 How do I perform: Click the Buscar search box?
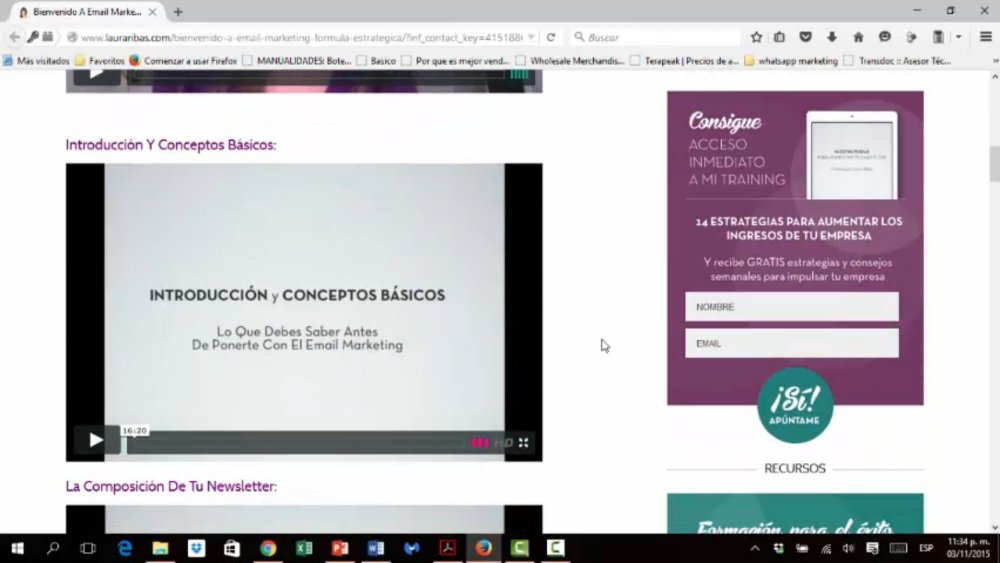[657, 38]
